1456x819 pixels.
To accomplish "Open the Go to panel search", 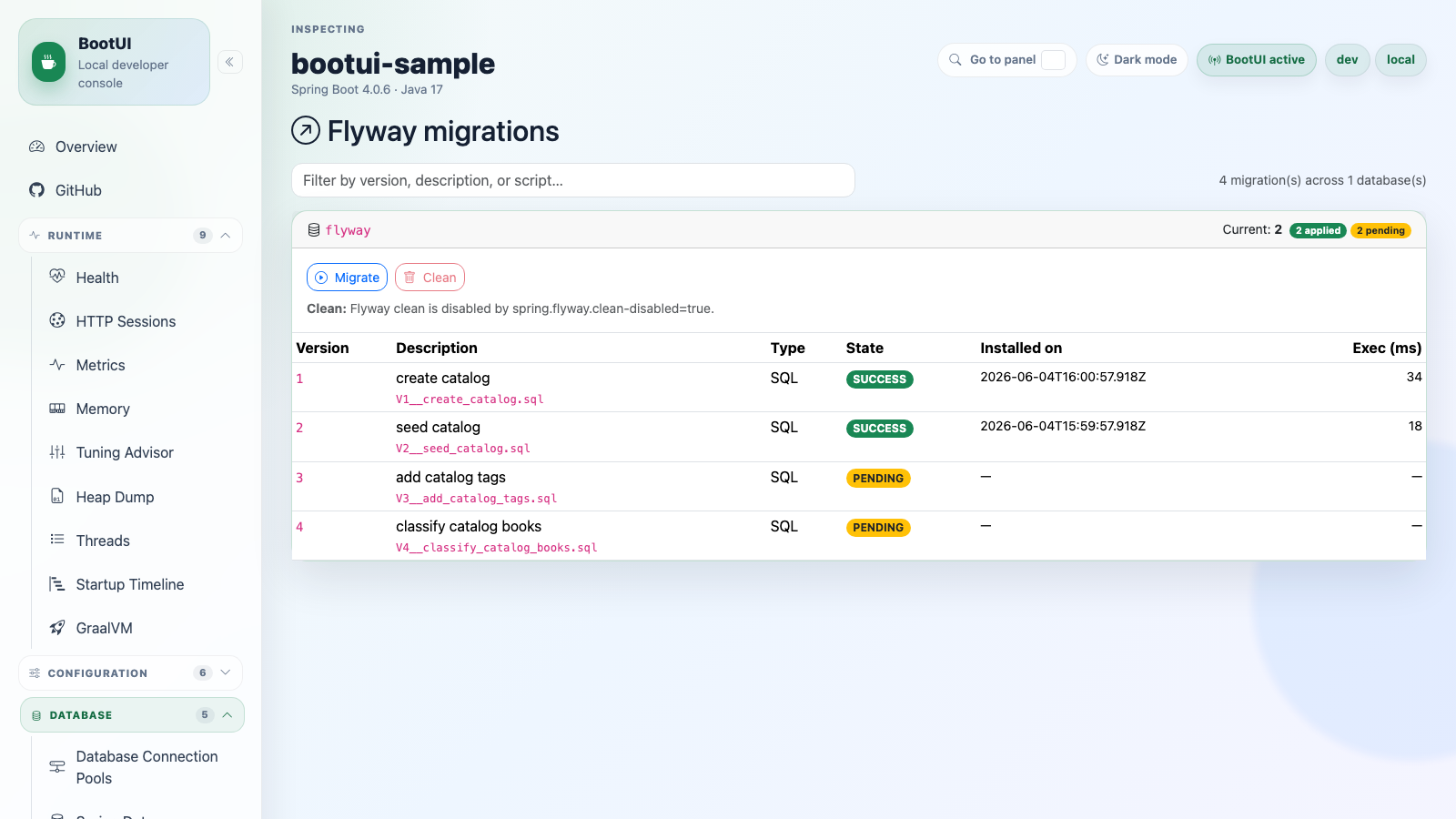I will (1006, 60).
